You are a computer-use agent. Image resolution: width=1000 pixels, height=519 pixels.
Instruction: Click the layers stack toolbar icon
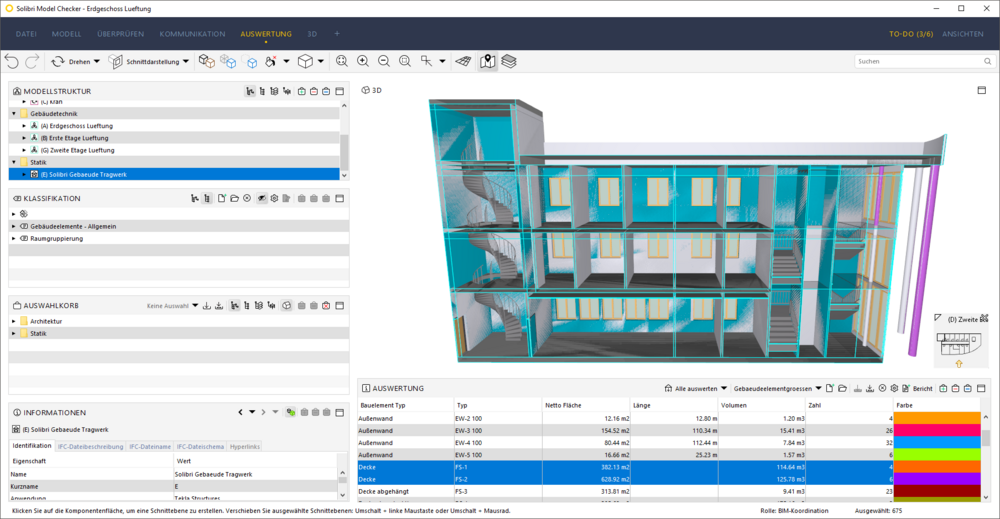click(508, 61)
